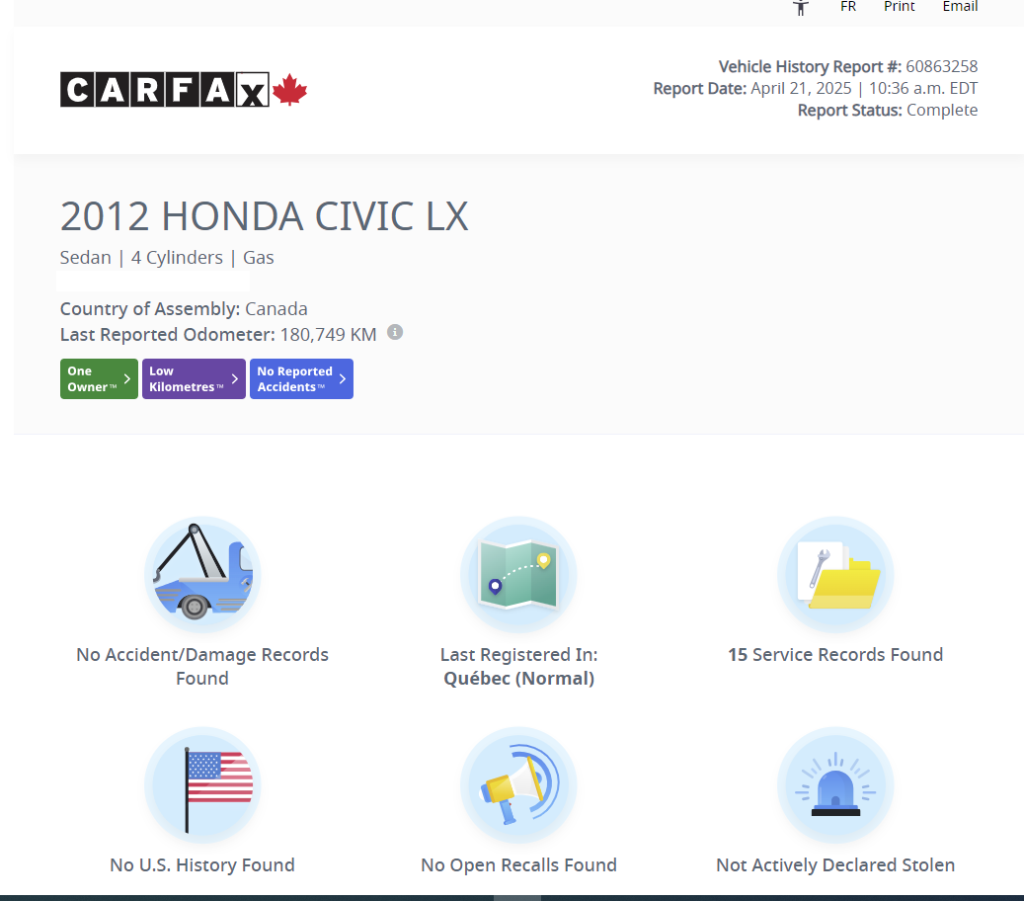This screenshot has width=1024, height=901.
Task: Open the One Owner badge
Action: click(x=99, y=379)
